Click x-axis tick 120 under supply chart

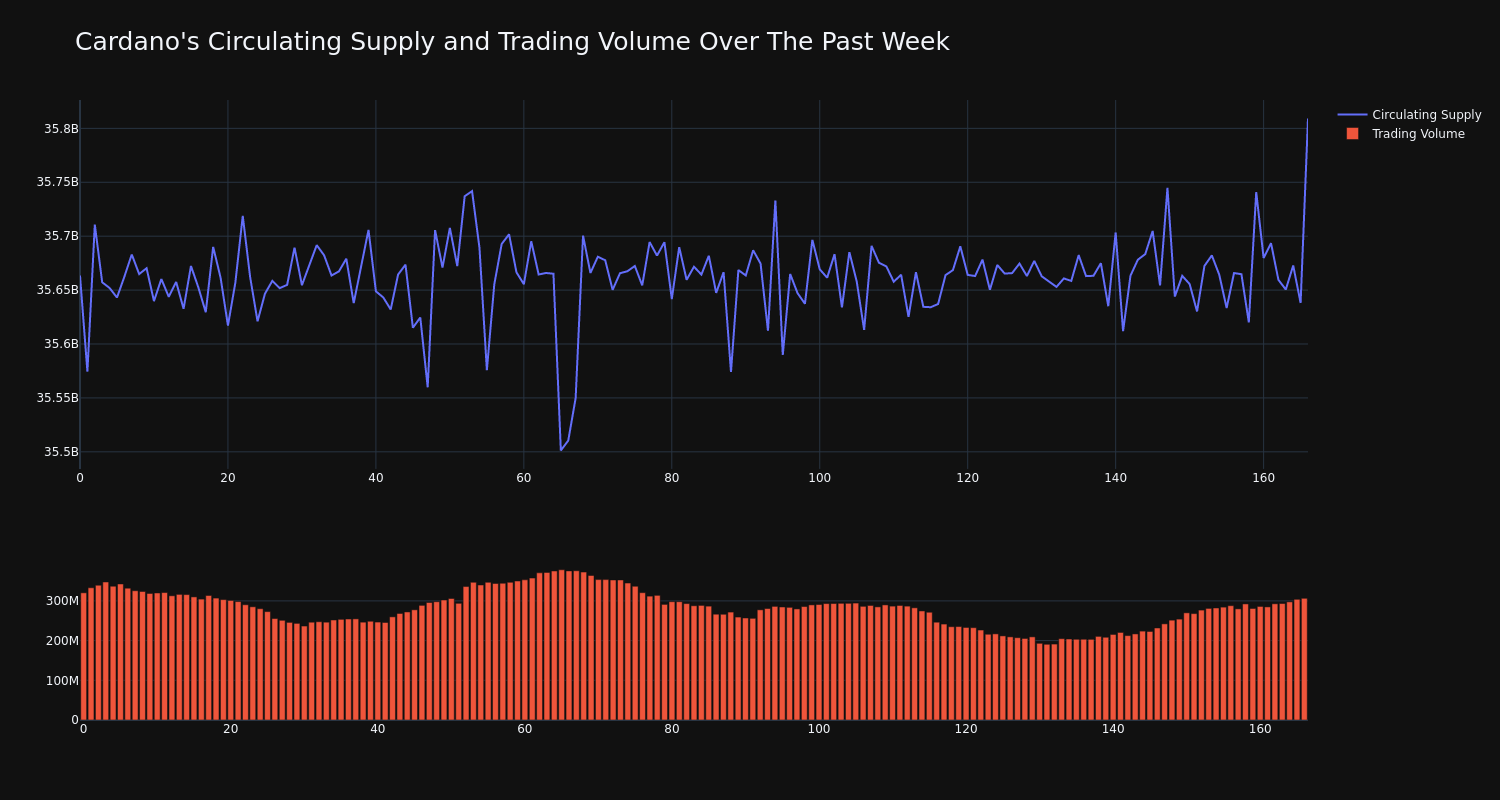[x=968, y=478]
